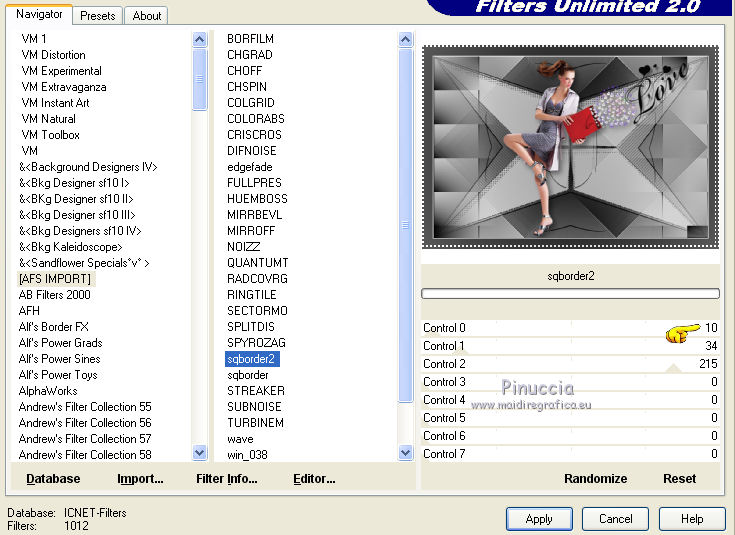Open Filter Info...

(x=226, y=478)
